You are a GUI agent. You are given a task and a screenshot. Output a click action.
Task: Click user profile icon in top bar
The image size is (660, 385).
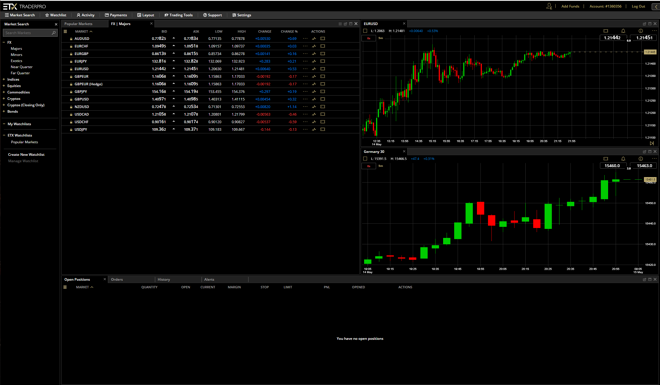point(549,6)
